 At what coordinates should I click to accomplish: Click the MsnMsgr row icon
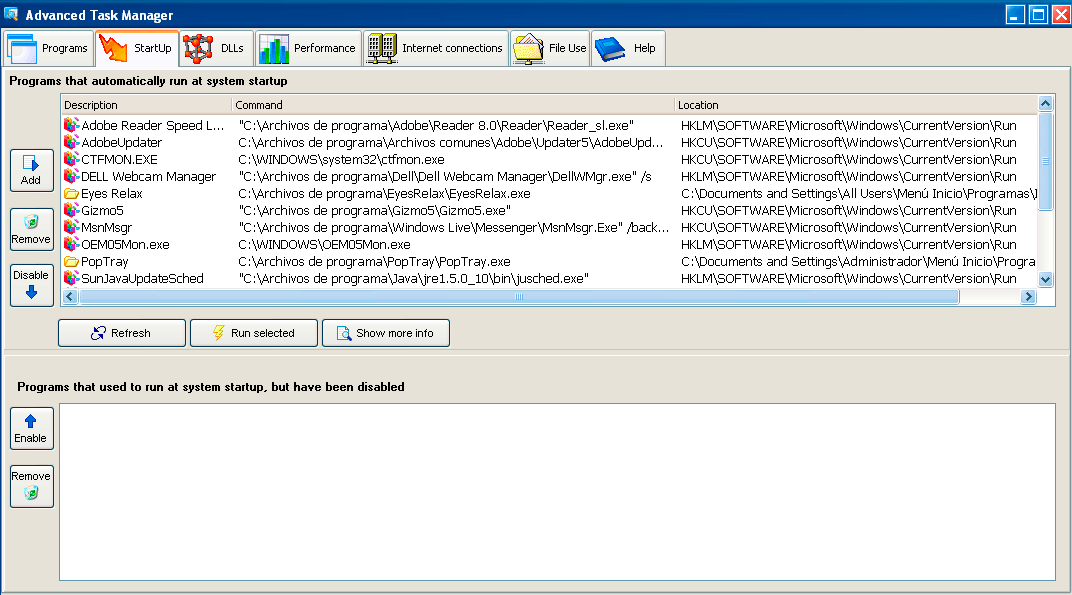coord(71,227)
